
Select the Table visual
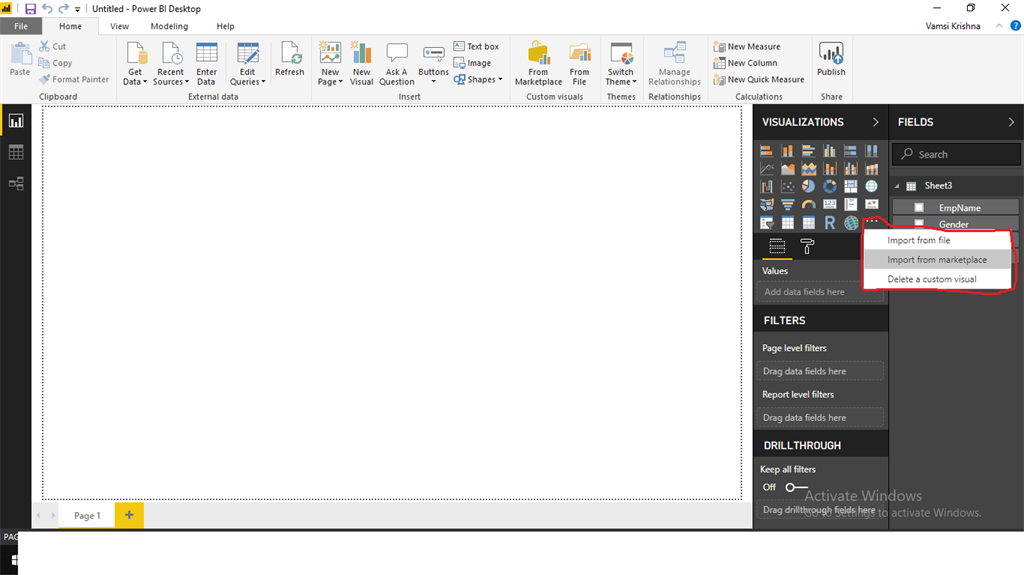(x=788, y=223)
